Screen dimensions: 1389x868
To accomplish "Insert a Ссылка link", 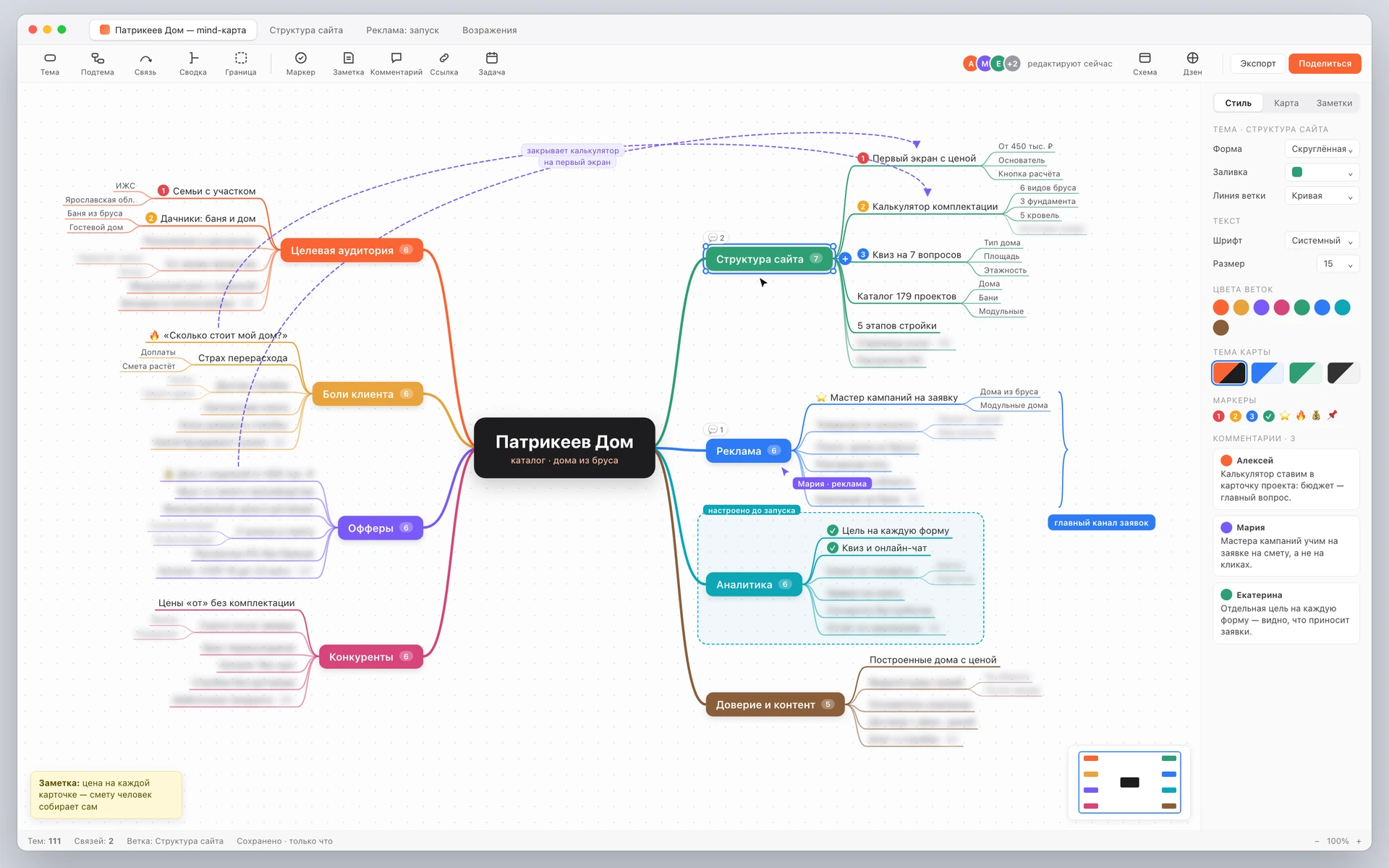I will 444,64.
